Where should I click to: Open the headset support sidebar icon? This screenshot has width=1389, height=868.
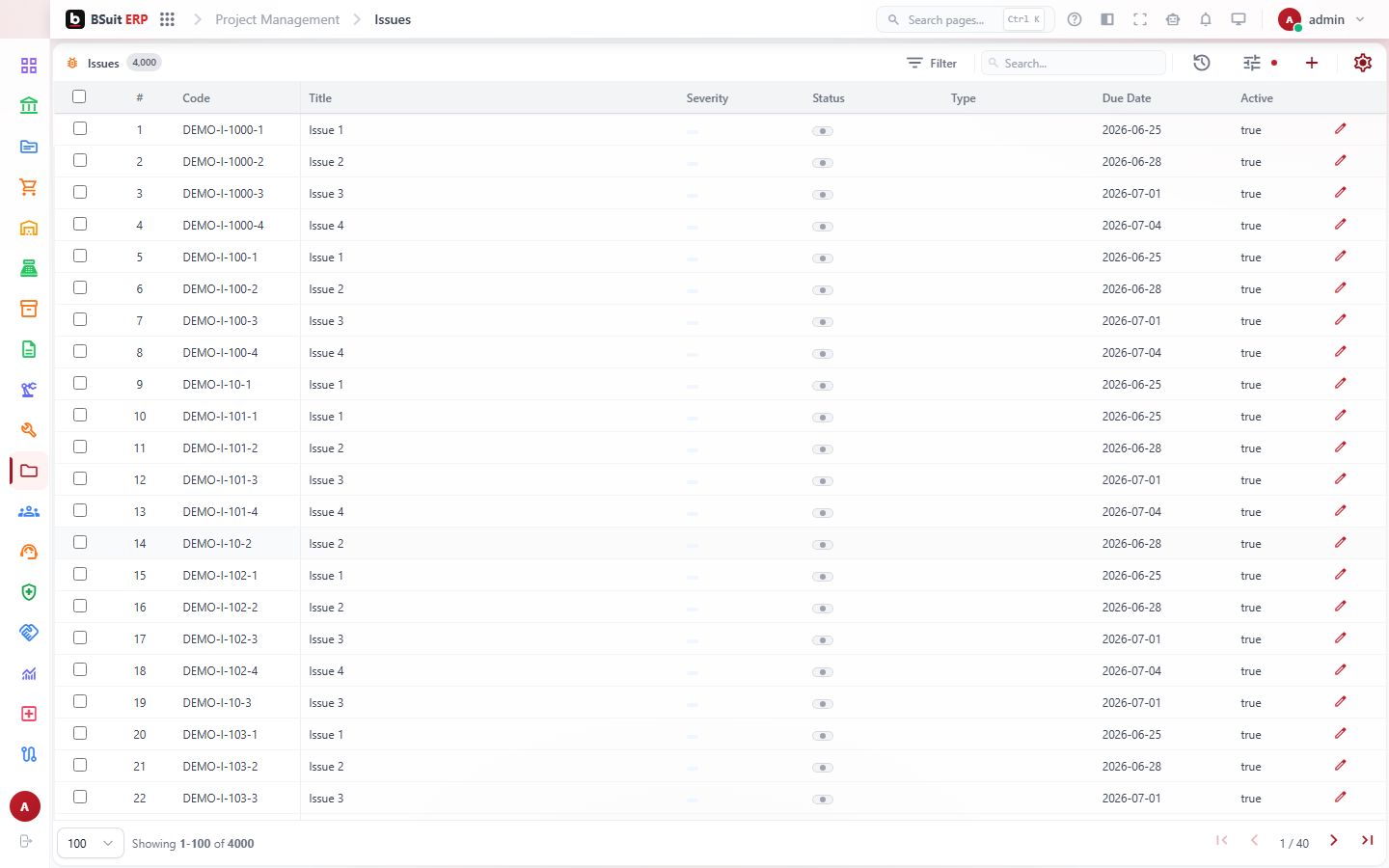[x=29, y=552]
